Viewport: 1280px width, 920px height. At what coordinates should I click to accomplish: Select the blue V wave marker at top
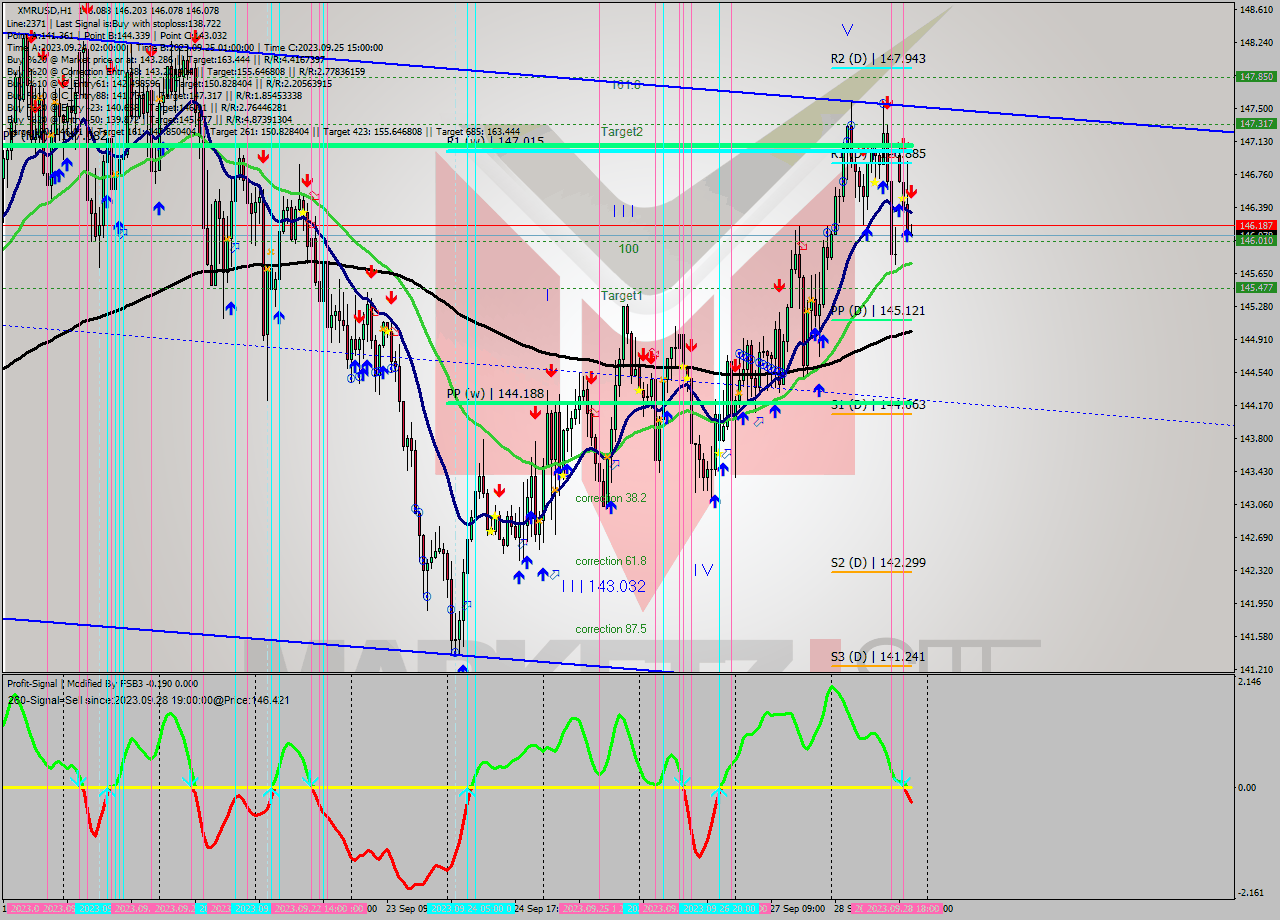(x=848, y=30)
